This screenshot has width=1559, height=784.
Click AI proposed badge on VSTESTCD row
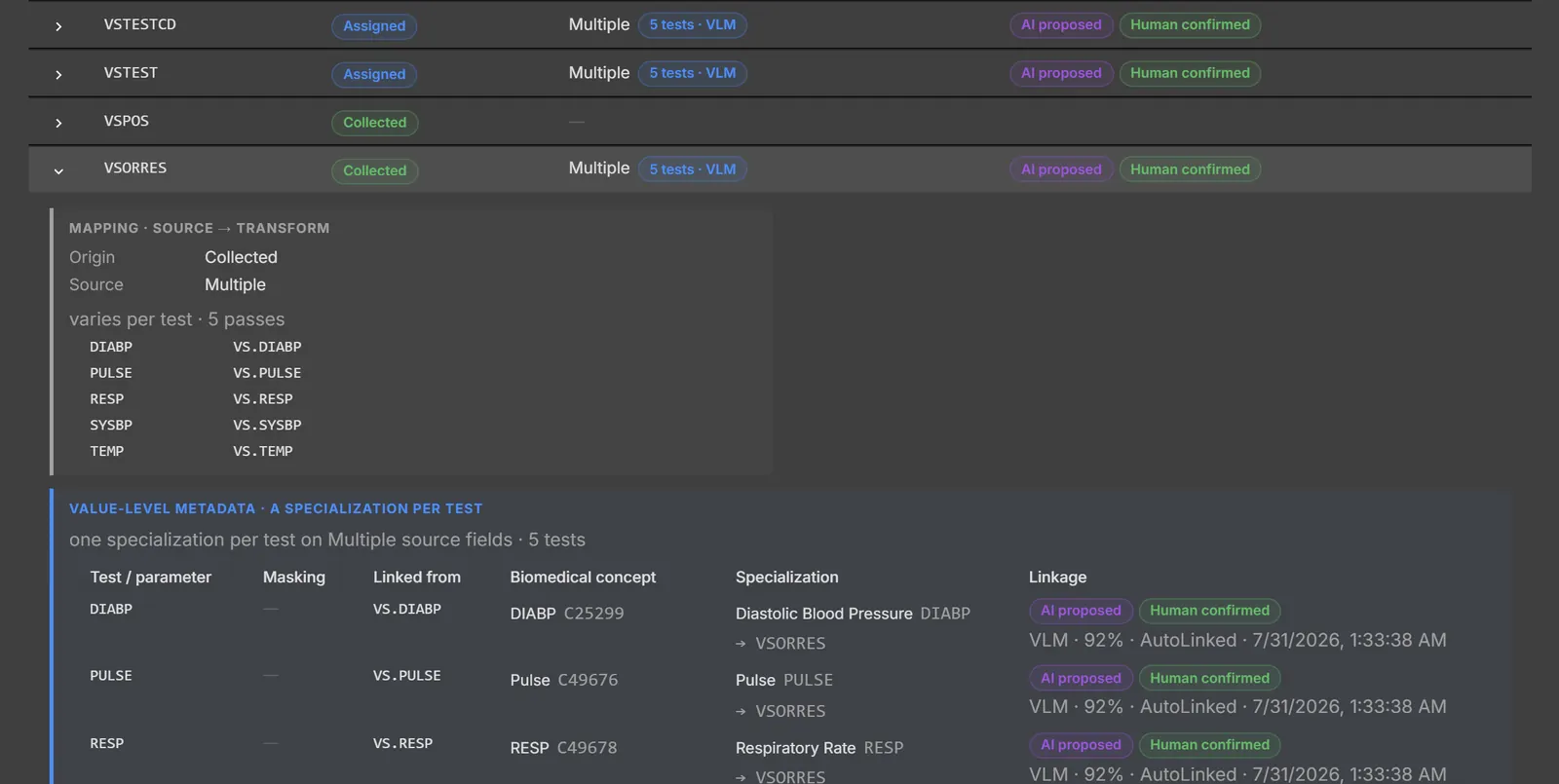point(1061,25)
